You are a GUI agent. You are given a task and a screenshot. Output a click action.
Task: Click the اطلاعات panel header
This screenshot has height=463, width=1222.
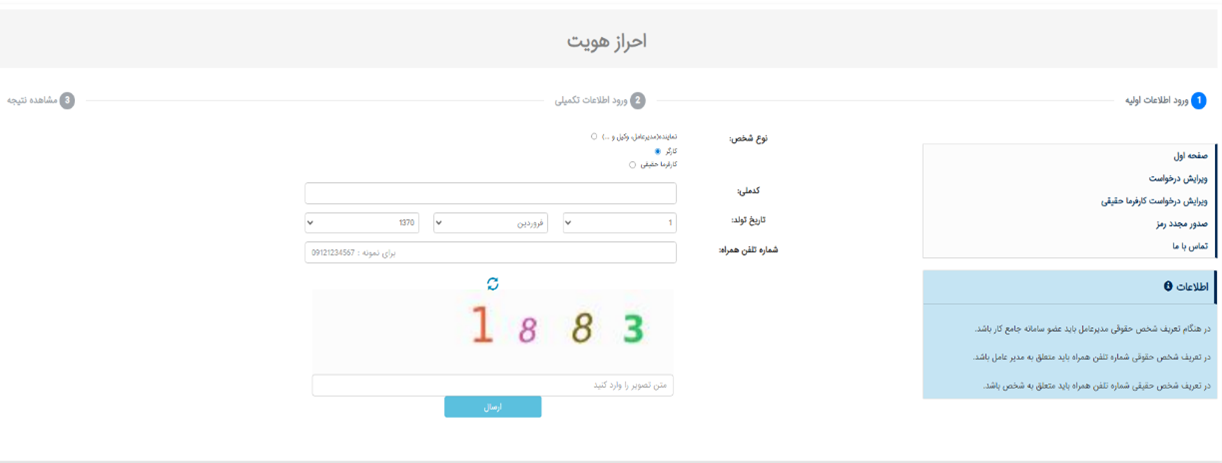[x=1069, y=287]
